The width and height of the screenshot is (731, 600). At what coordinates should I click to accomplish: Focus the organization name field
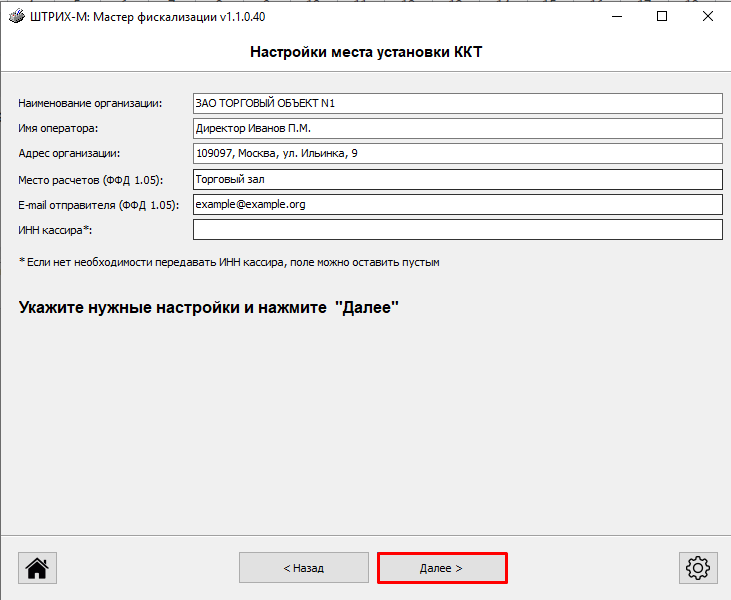coord(457,103)
